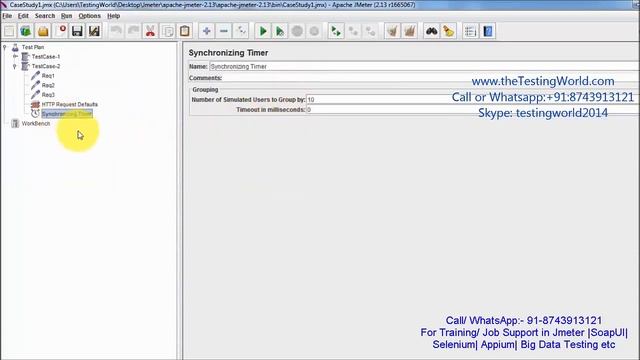Open the File menu
Image resolution: width=640 pixels, height=360 pixels.
[7, 16]
